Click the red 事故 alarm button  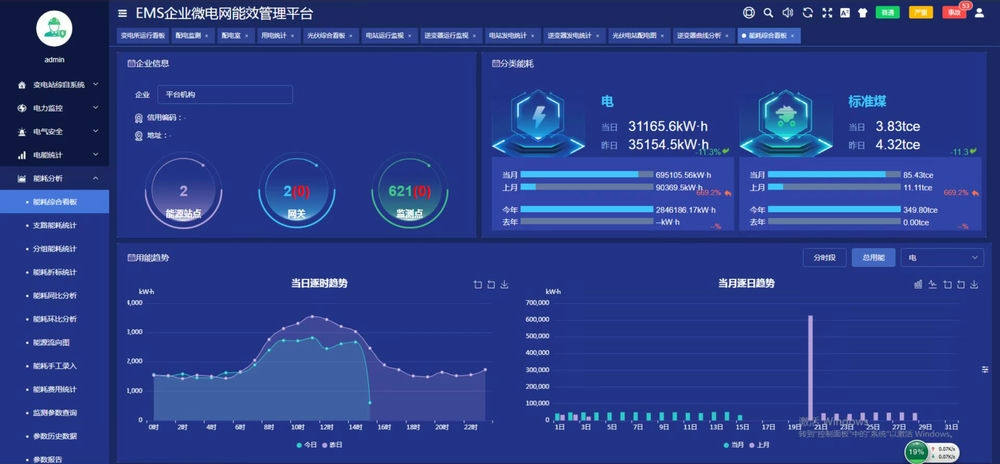[x=953, y=13]
